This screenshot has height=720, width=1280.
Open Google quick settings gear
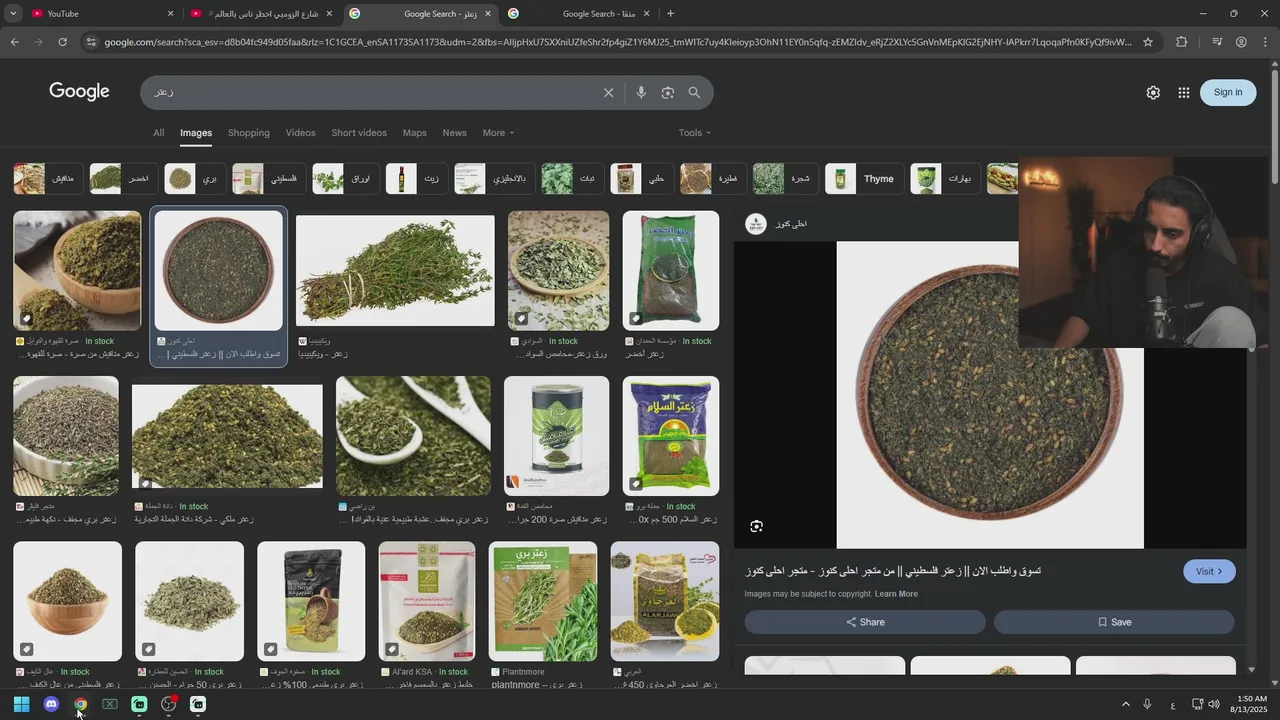pos(1153,92)
